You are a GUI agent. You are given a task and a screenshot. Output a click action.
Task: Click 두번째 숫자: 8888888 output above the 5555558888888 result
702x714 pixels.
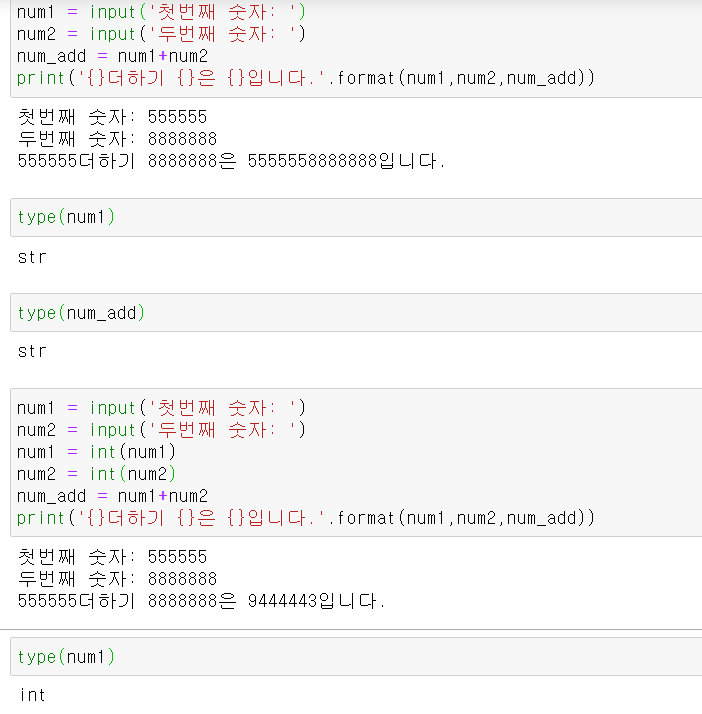(x=117, y=139)
